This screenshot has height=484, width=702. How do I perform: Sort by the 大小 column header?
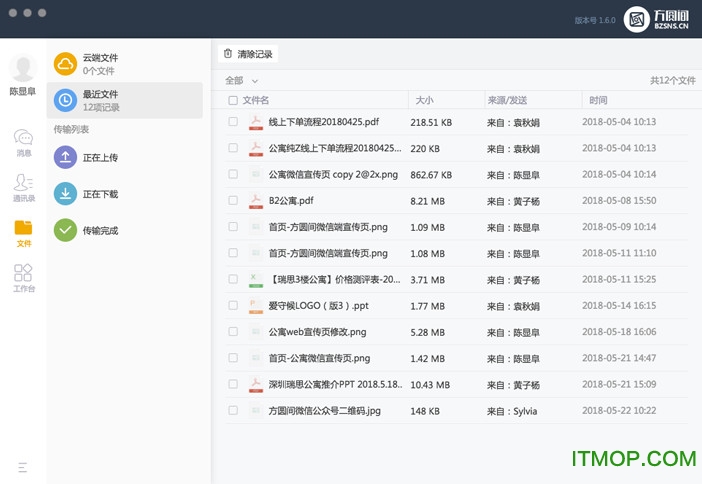(x=424, y=100)
